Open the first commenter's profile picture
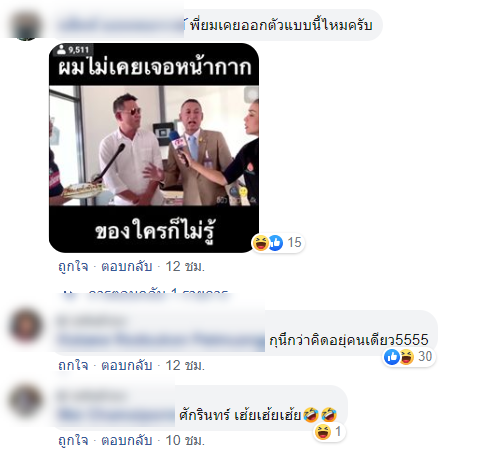Viewport: 486px width, 458px height. (x=26, y=25)
